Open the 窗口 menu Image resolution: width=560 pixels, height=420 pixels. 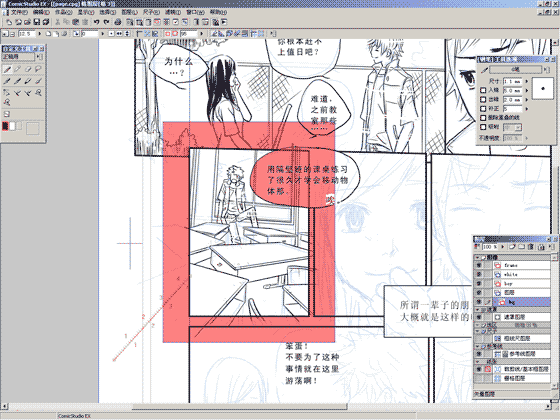tap(195, 12)
